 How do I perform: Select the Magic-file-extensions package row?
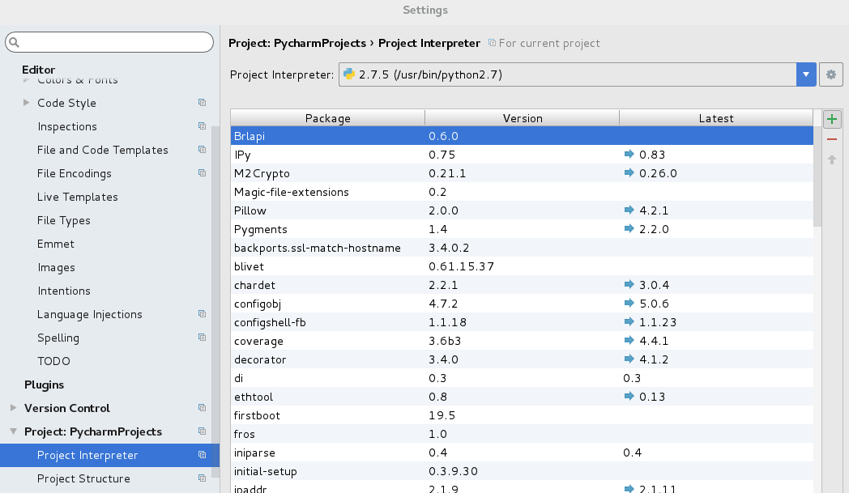[x=522, y=192]
